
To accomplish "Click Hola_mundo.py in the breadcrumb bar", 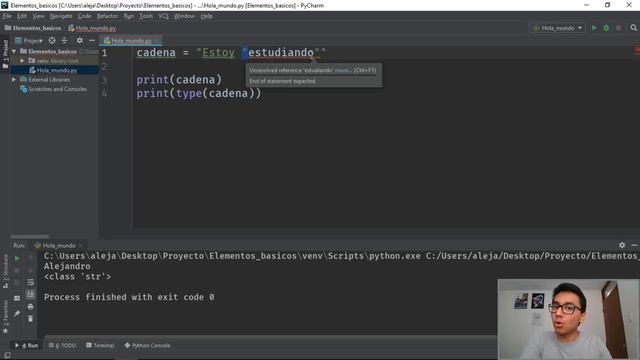I will coord(92,28).
